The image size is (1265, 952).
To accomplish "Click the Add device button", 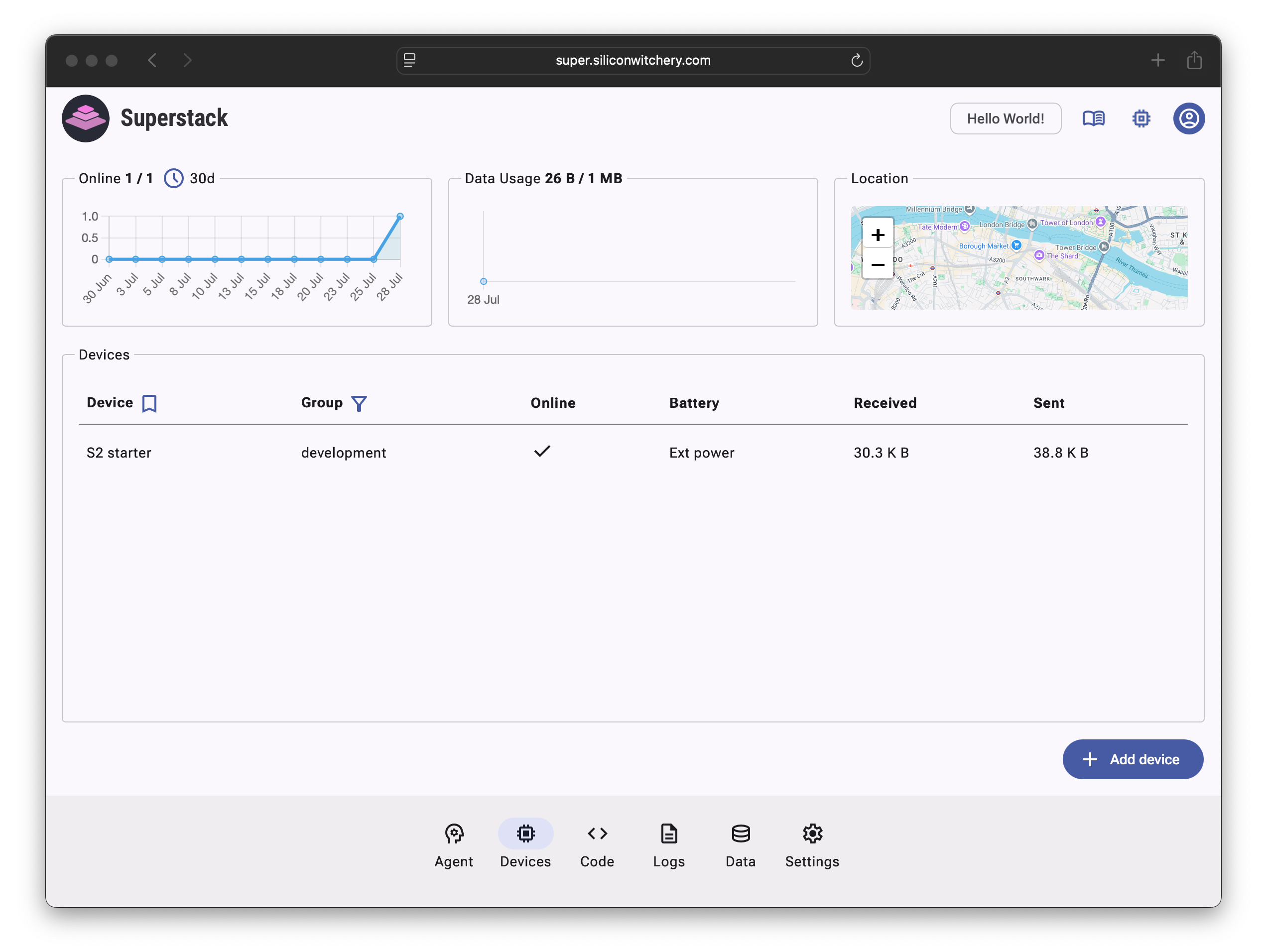I will pyautogui.click(x=1133, y=759).
